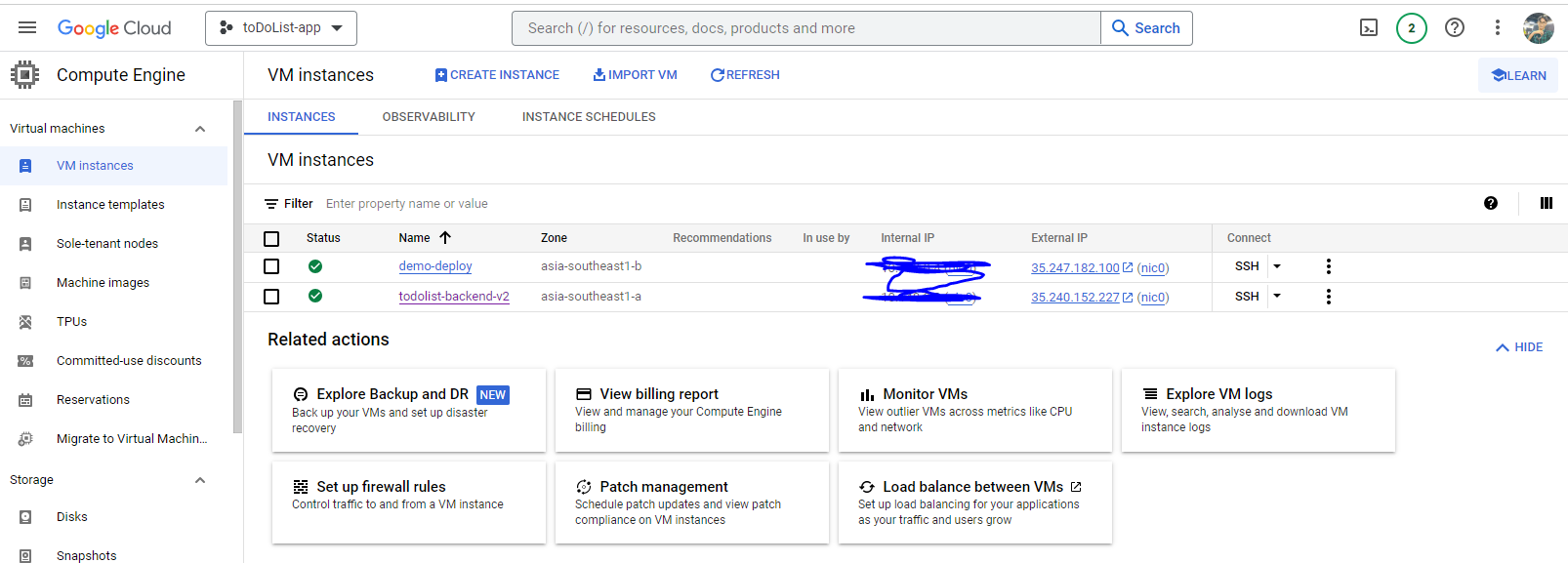The width and height of the screenshot is (1568, 563).
Task: Open table help icon beside filter
Action: point(1491,203)
